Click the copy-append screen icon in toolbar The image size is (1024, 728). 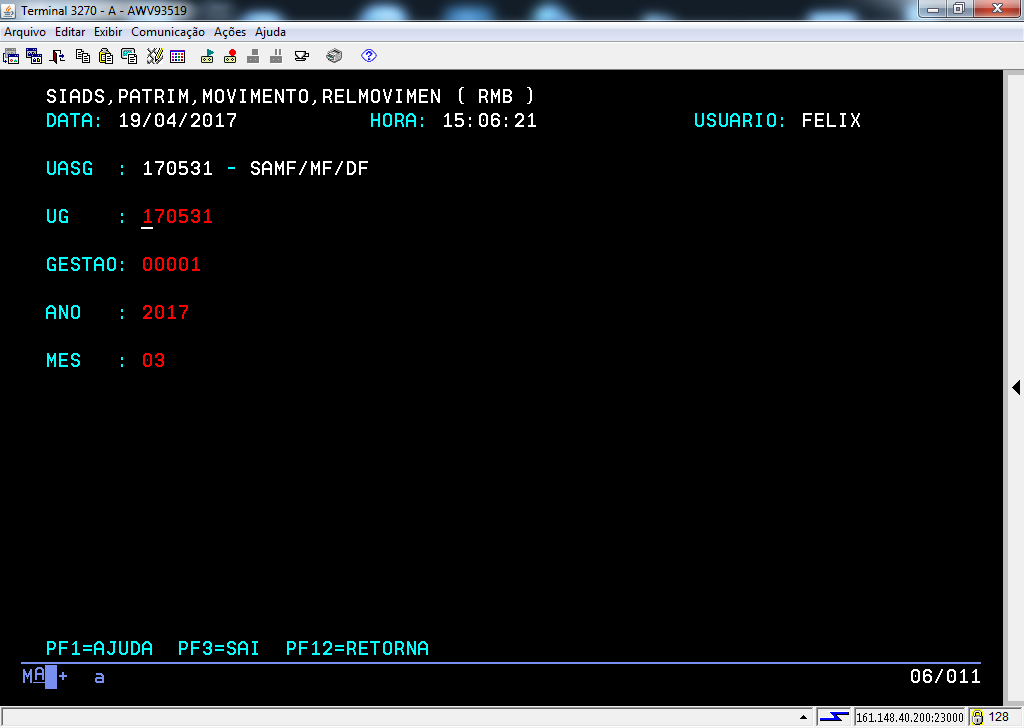[129, 56]
